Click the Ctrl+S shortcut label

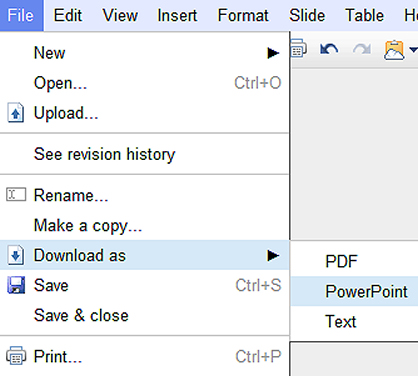pyautogui.click(x=258, y=285)
